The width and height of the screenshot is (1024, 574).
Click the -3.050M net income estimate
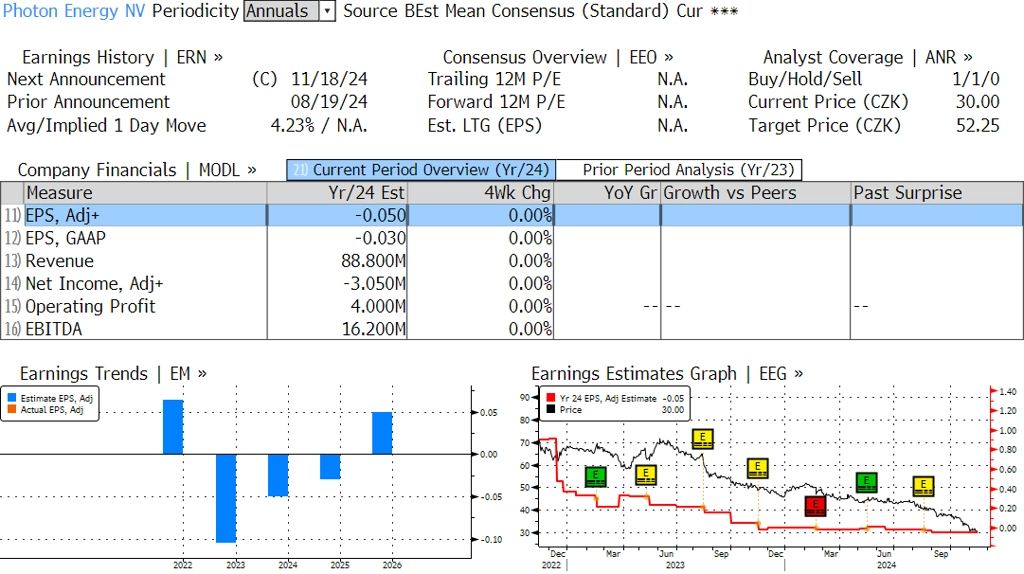click(374, 284)
